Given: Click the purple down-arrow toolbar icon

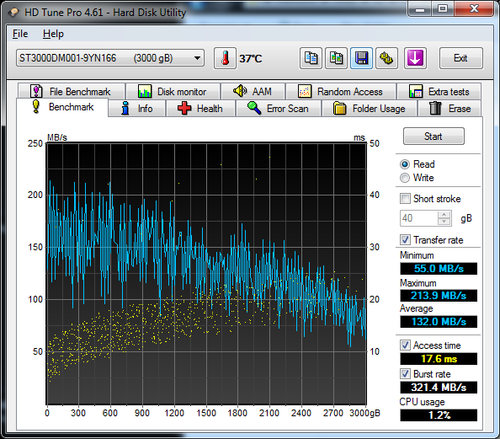Looking at the screenshot, I should [415, 58].
